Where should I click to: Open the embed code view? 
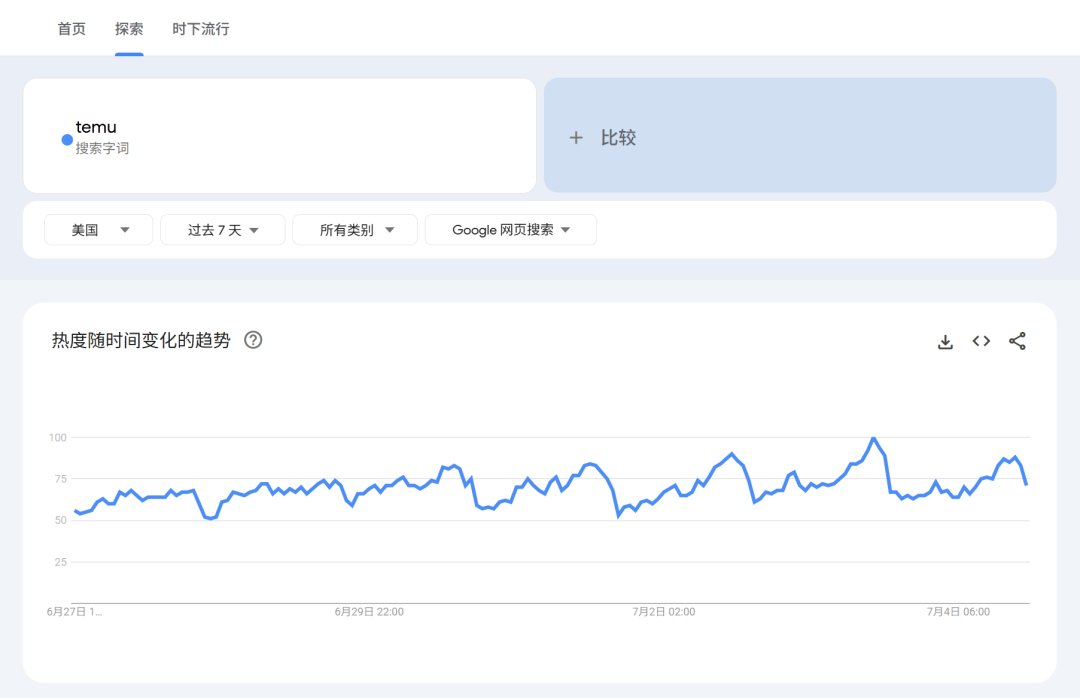(x=981, y=341)
